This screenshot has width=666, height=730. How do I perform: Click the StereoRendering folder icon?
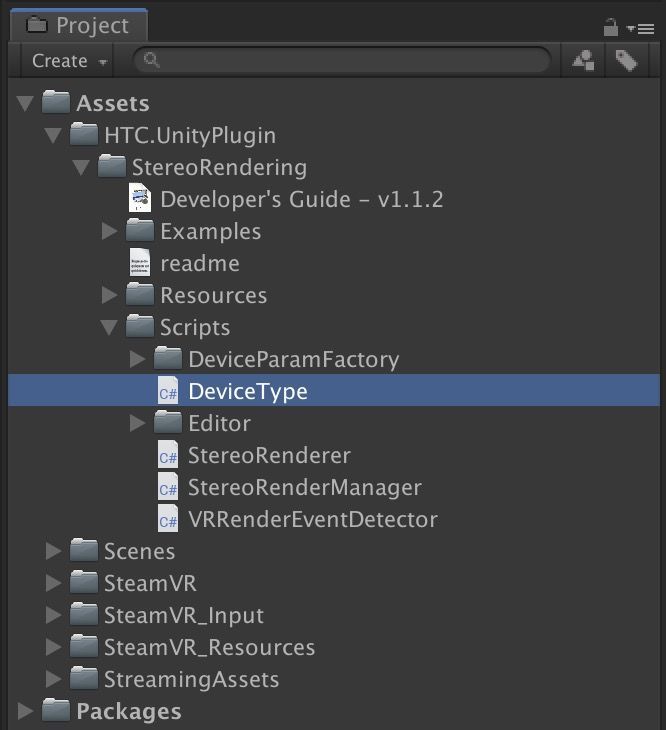112,166
